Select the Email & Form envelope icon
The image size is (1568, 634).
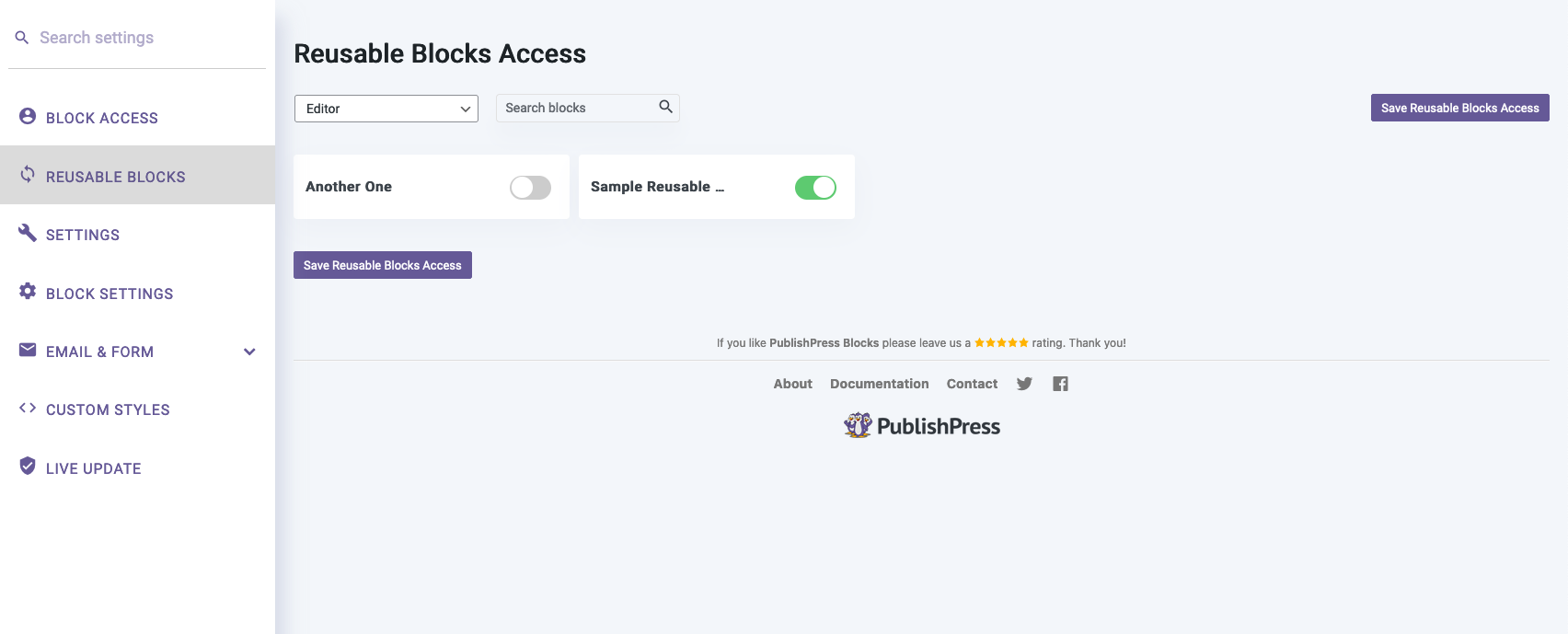pos(27,351)
